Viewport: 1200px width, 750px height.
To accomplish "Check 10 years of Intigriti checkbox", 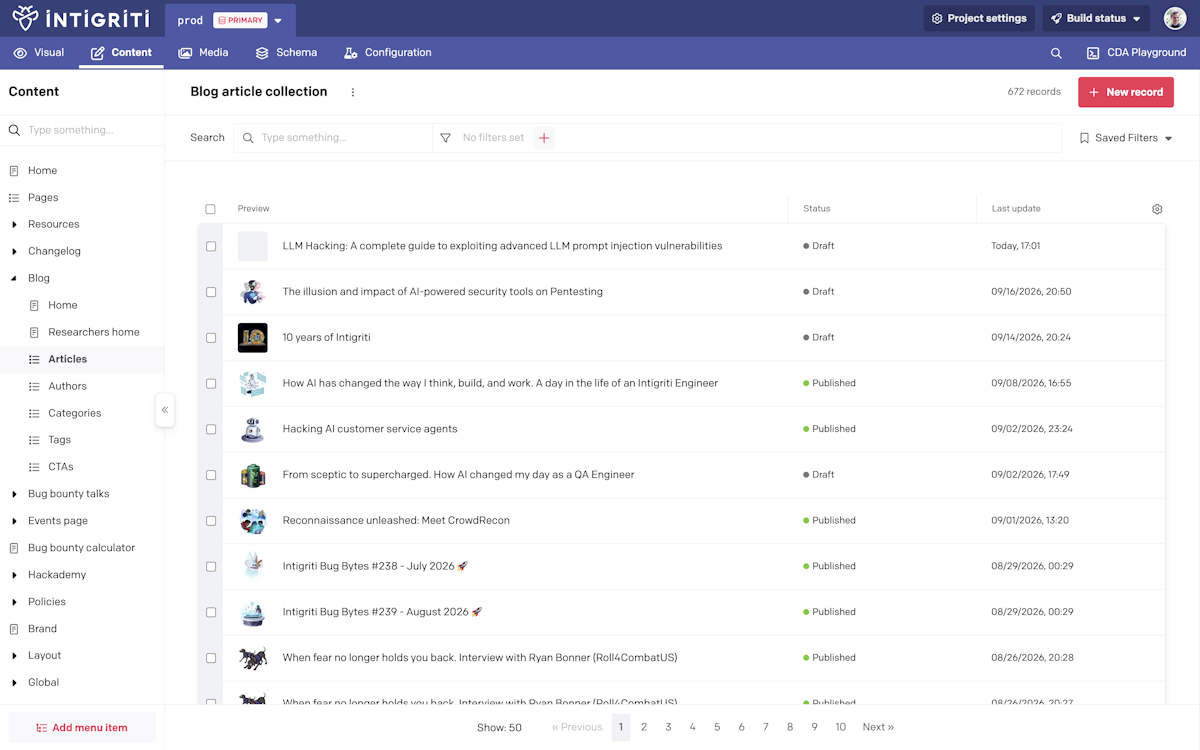I will click(211, 338).
